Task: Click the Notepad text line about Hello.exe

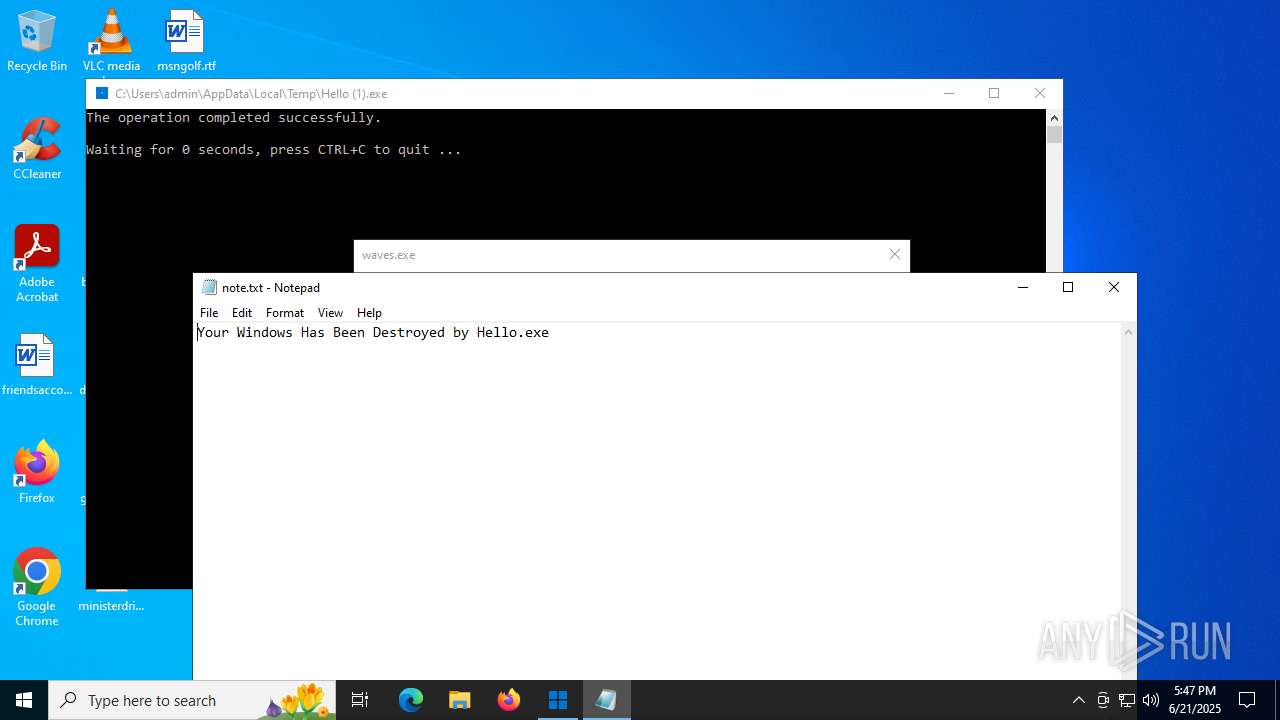Action: (373, 333)
